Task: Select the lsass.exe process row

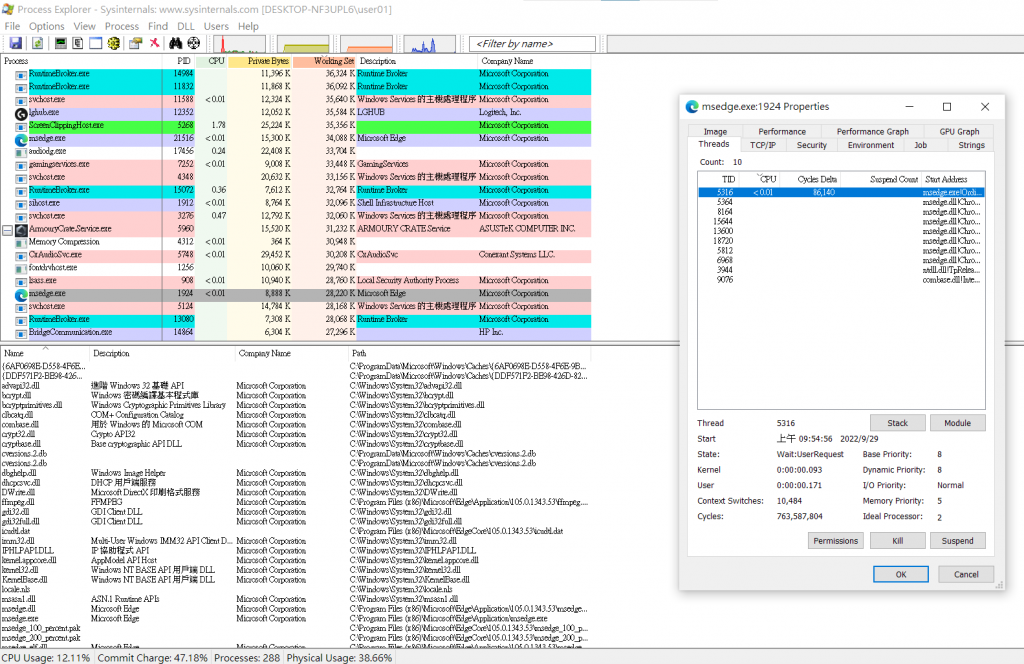Action: (296, 280)
